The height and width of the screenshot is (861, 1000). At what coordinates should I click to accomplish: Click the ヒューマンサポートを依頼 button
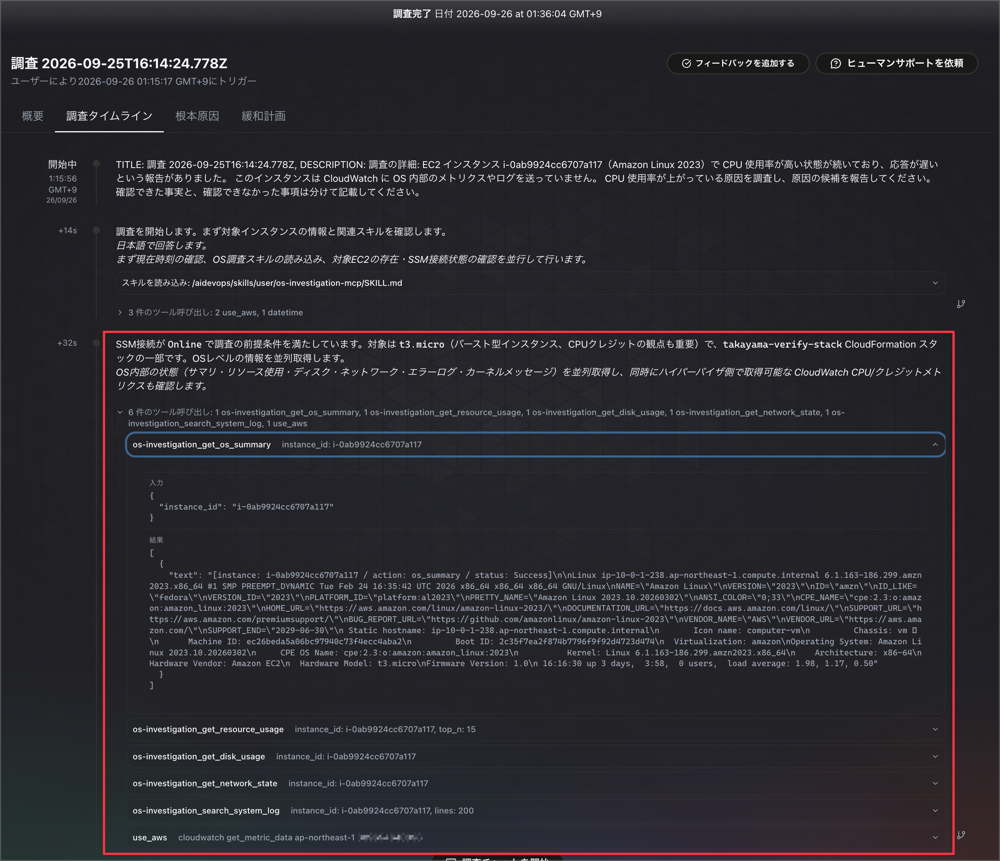pos(896,63)
